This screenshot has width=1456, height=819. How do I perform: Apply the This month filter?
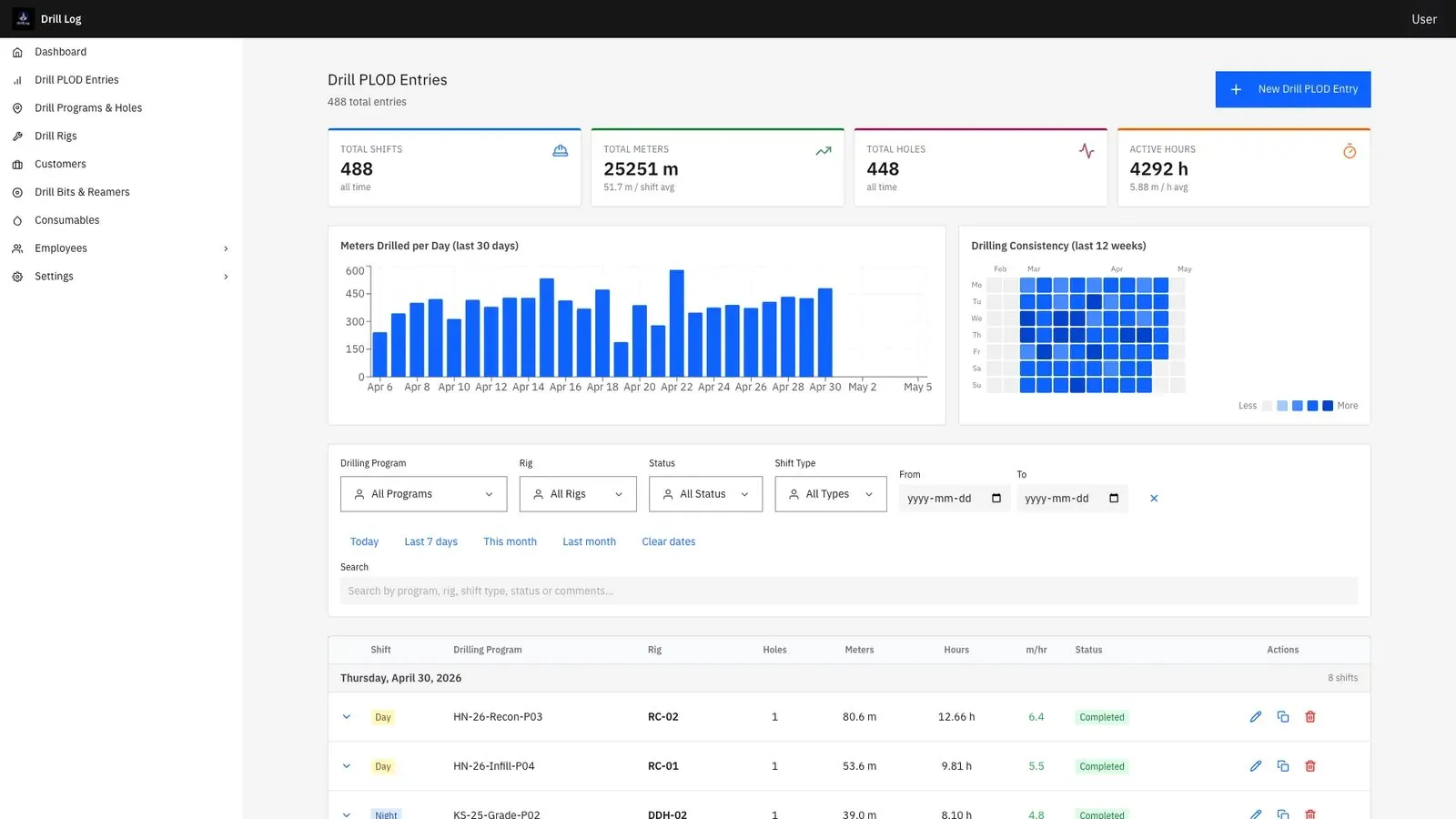pos(510,541)
